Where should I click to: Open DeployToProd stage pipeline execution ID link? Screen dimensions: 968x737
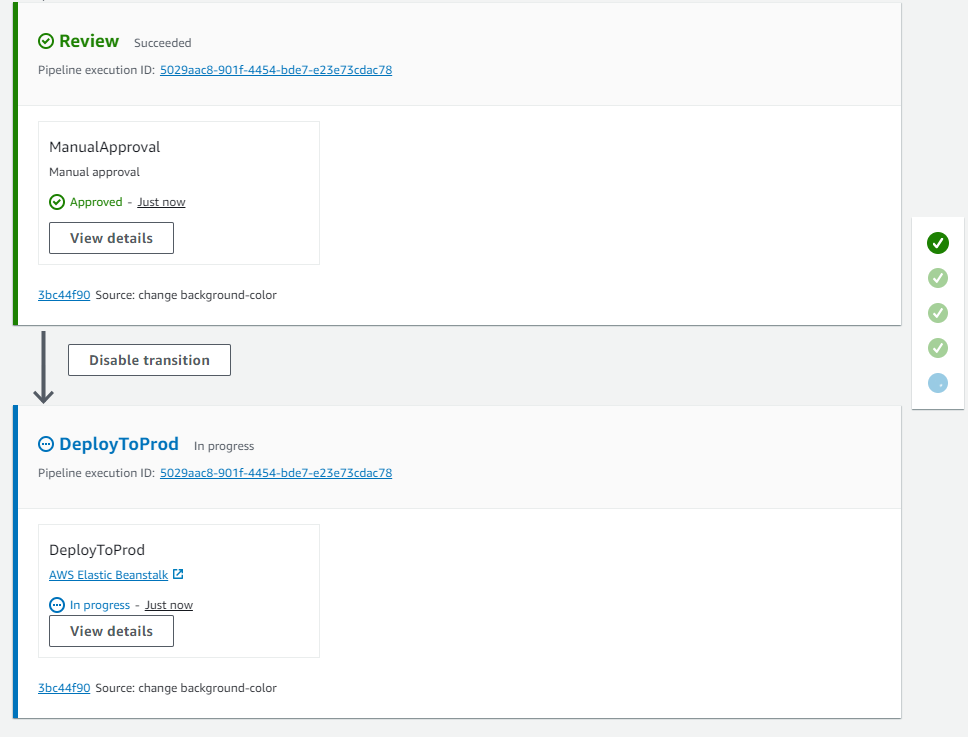pyautogui.click(x=275, y=473)
